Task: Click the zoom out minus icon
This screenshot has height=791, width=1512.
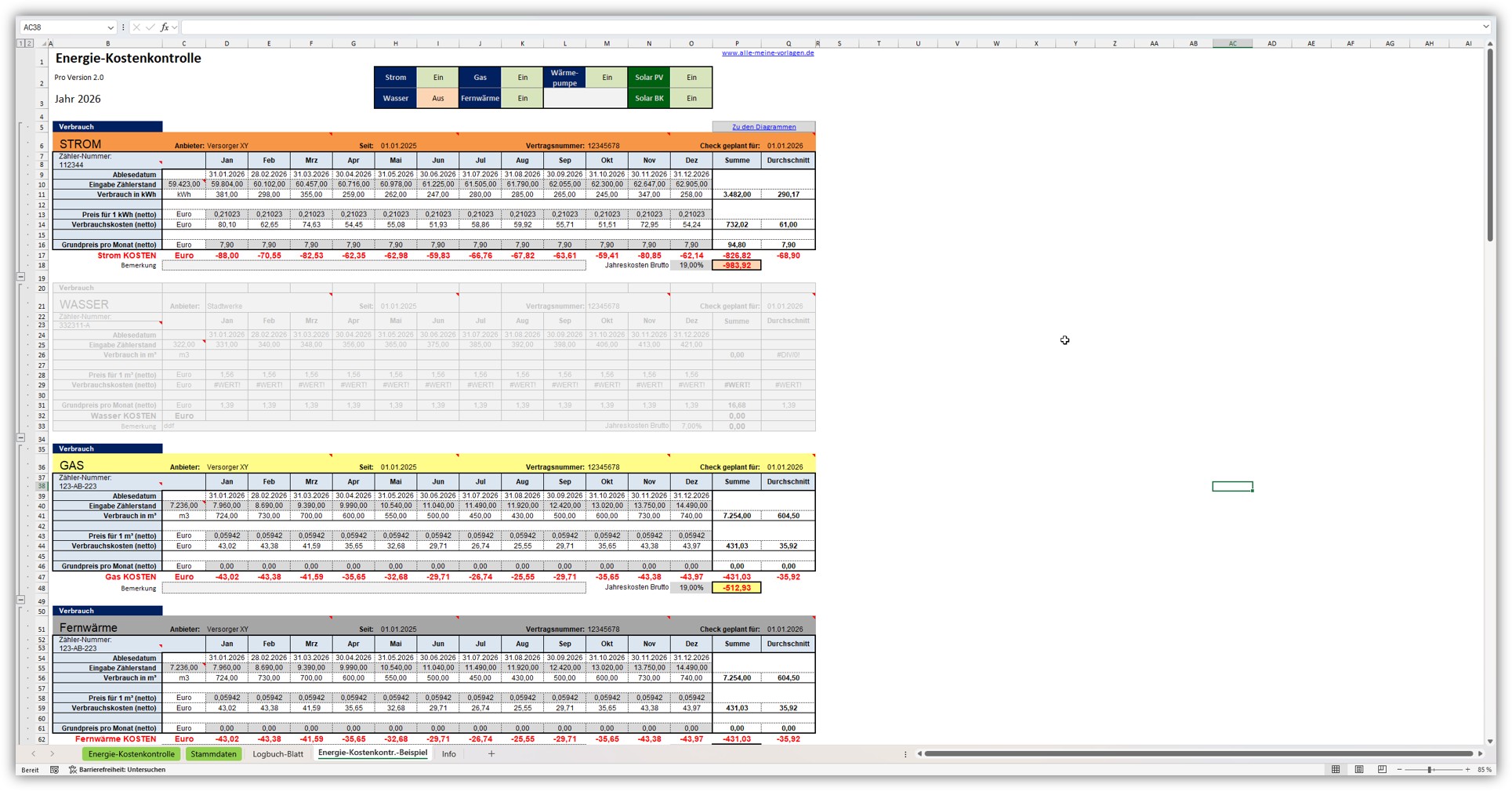Action: coord(1399,770)
